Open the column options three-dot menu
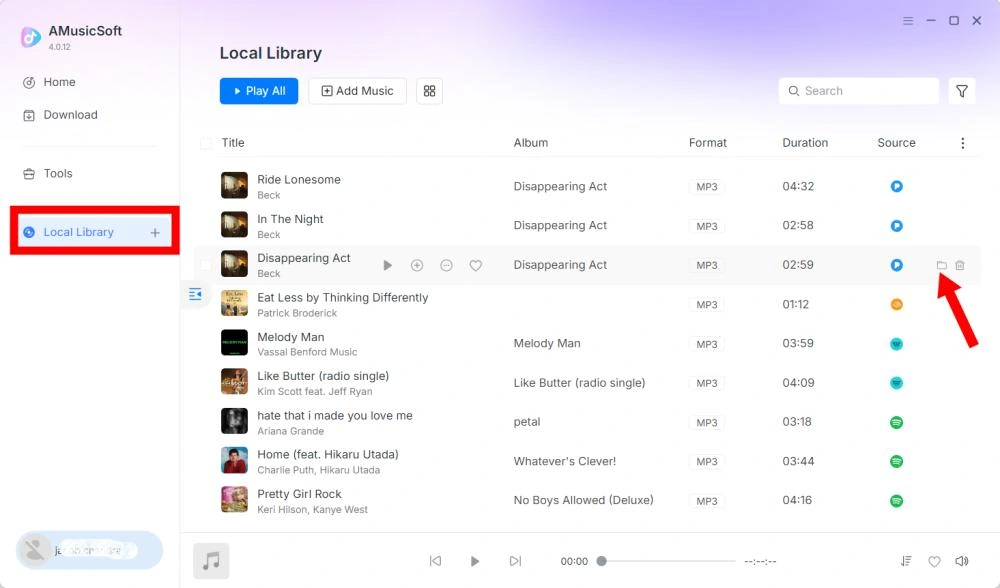Screen dimensions: 1000x588 coord(962,143)
